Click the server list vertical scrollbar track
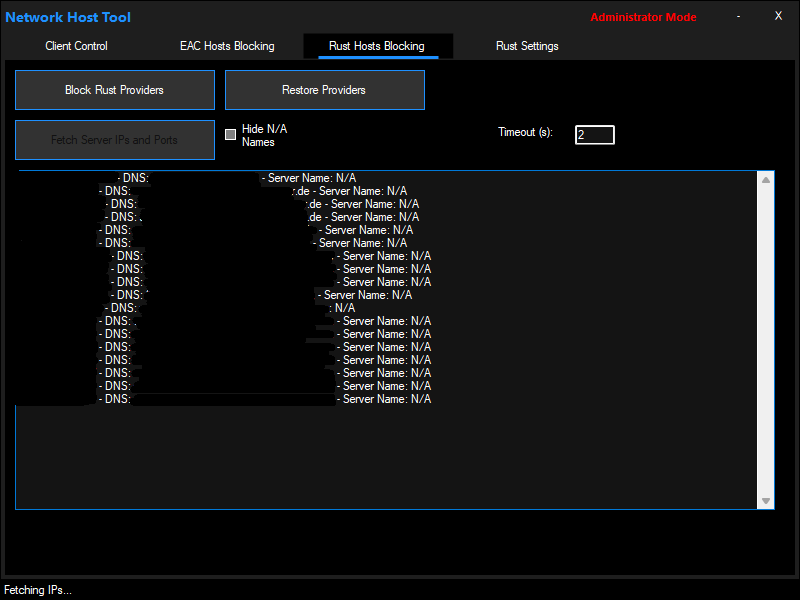The height and width of the screenshot is (600, 800). point(766,340)
